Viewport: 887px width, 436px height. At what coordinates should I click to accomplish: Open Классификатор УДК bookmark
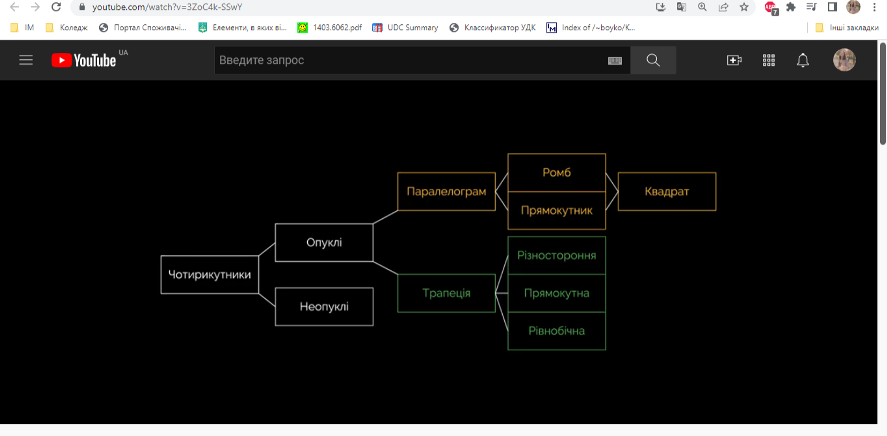point(493,27)
